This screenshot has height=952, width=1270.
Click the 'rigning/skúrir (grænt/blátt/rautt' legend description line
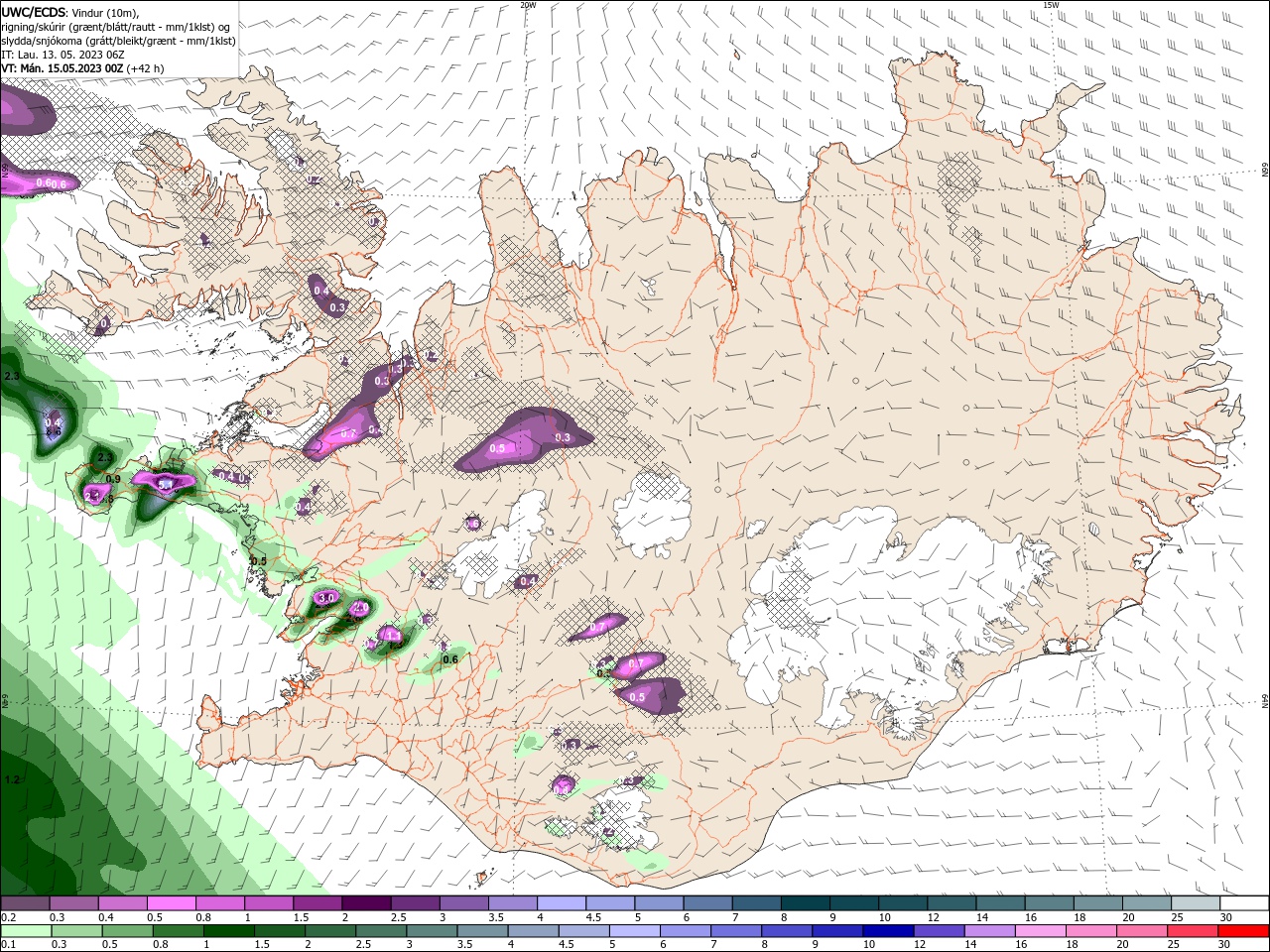[x=114, y=27]
